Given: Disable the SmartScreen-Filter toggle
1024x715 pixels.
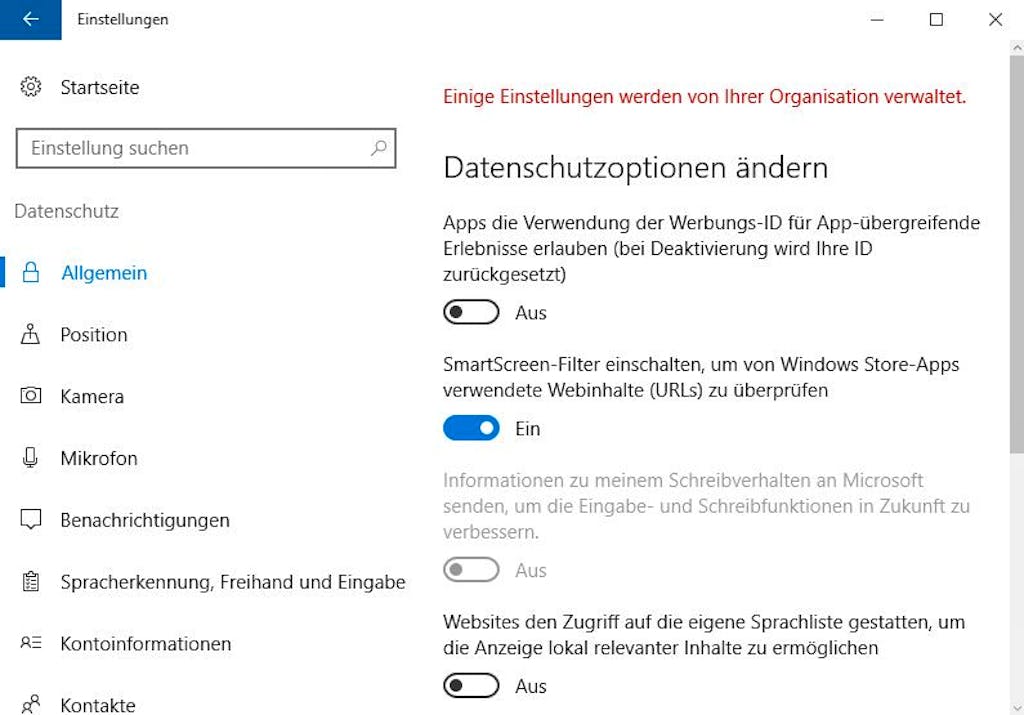Looking at the screenshot, I should pyautogui.click(x=471, y=428).
